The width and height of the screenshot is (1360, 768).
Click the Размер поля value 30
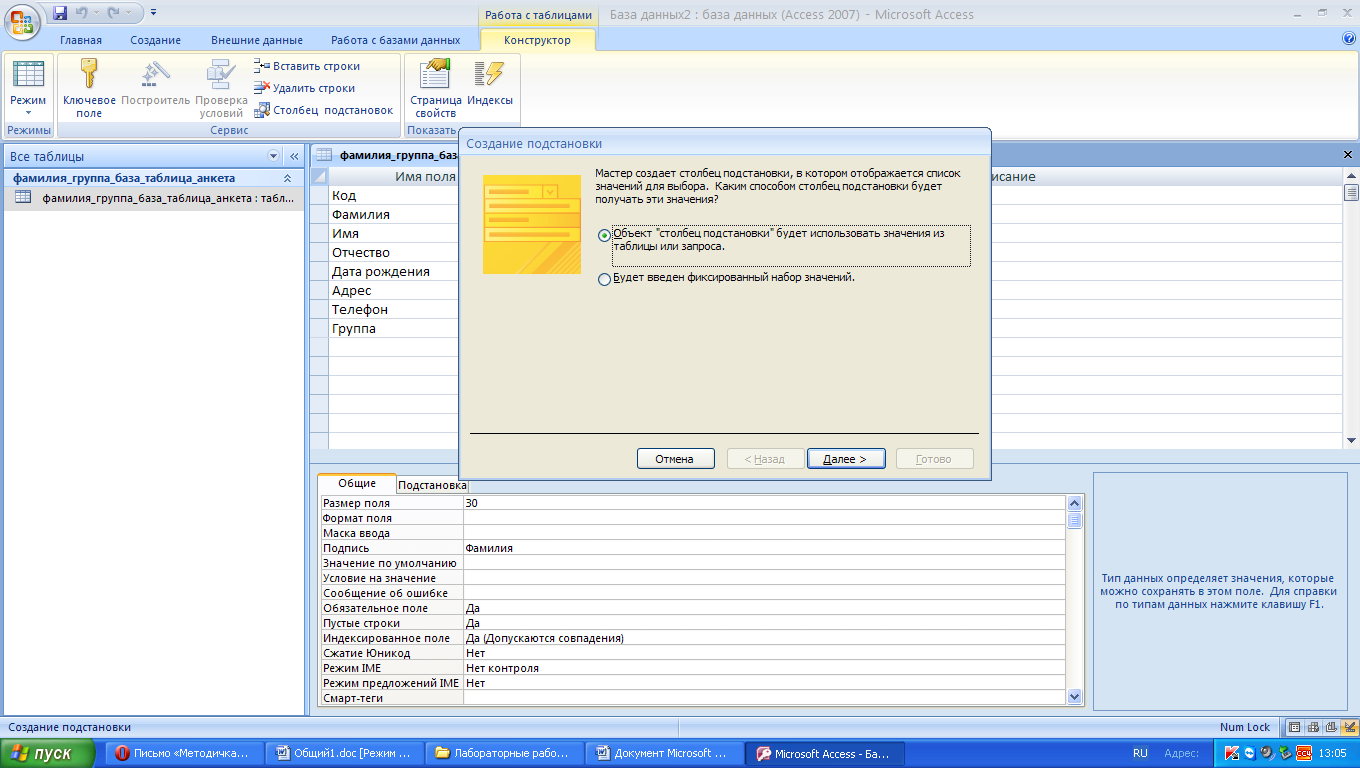pyautogui.click(x=764, y=503)
